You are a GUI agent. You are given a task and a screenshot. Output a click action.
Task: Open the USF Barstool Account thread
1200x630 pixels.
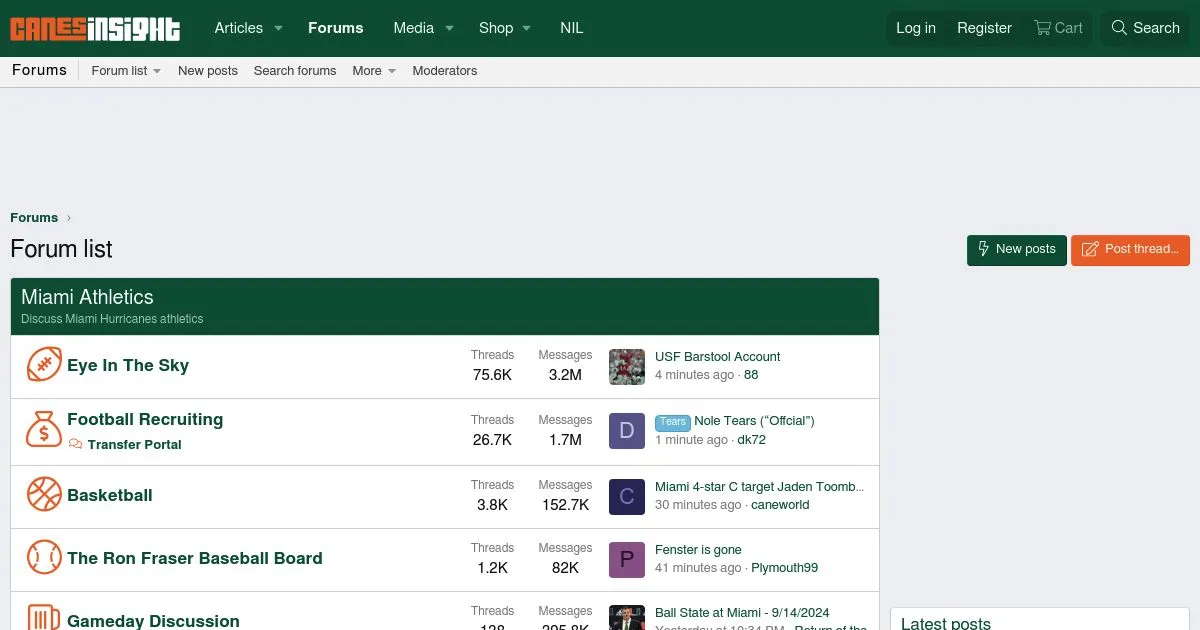tap(717, 357)
